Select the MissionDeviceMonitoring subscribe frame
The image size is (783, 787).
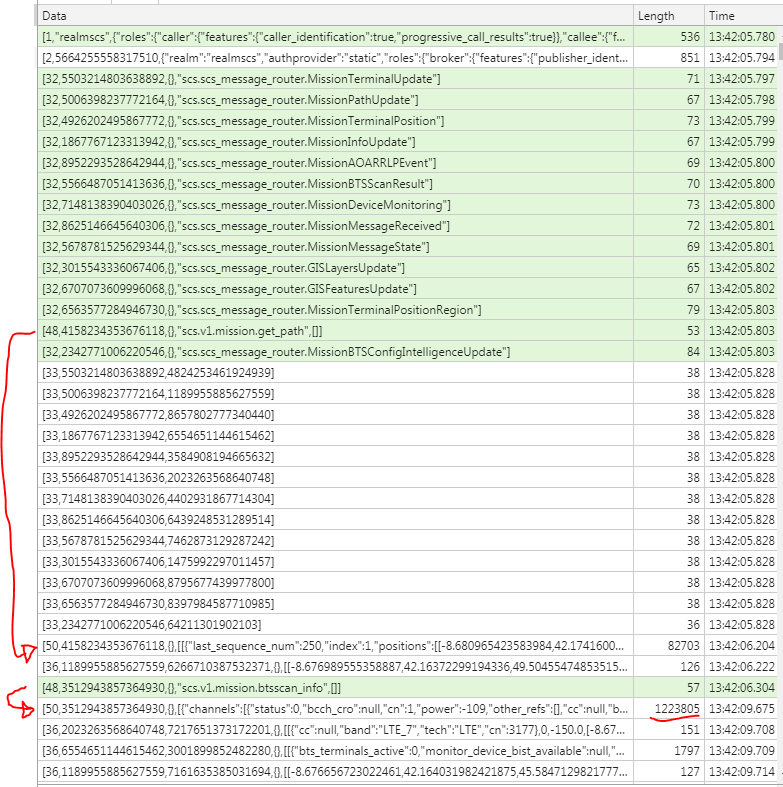point(407,205)
